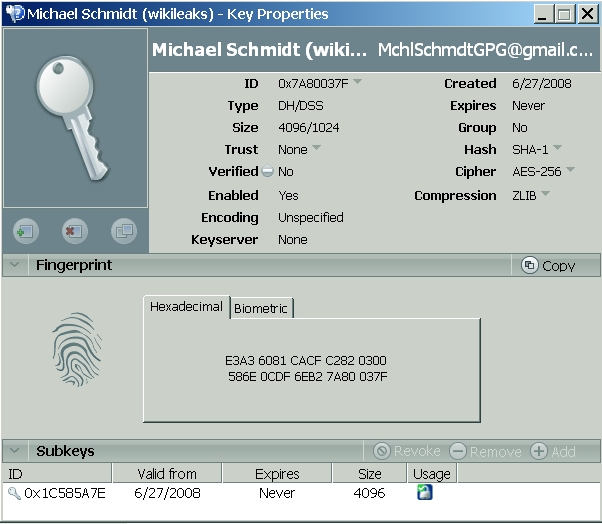Click fingerprint line starting 586E 0CDF
Screen dimensions: 602x524
(x=308, y=376)
